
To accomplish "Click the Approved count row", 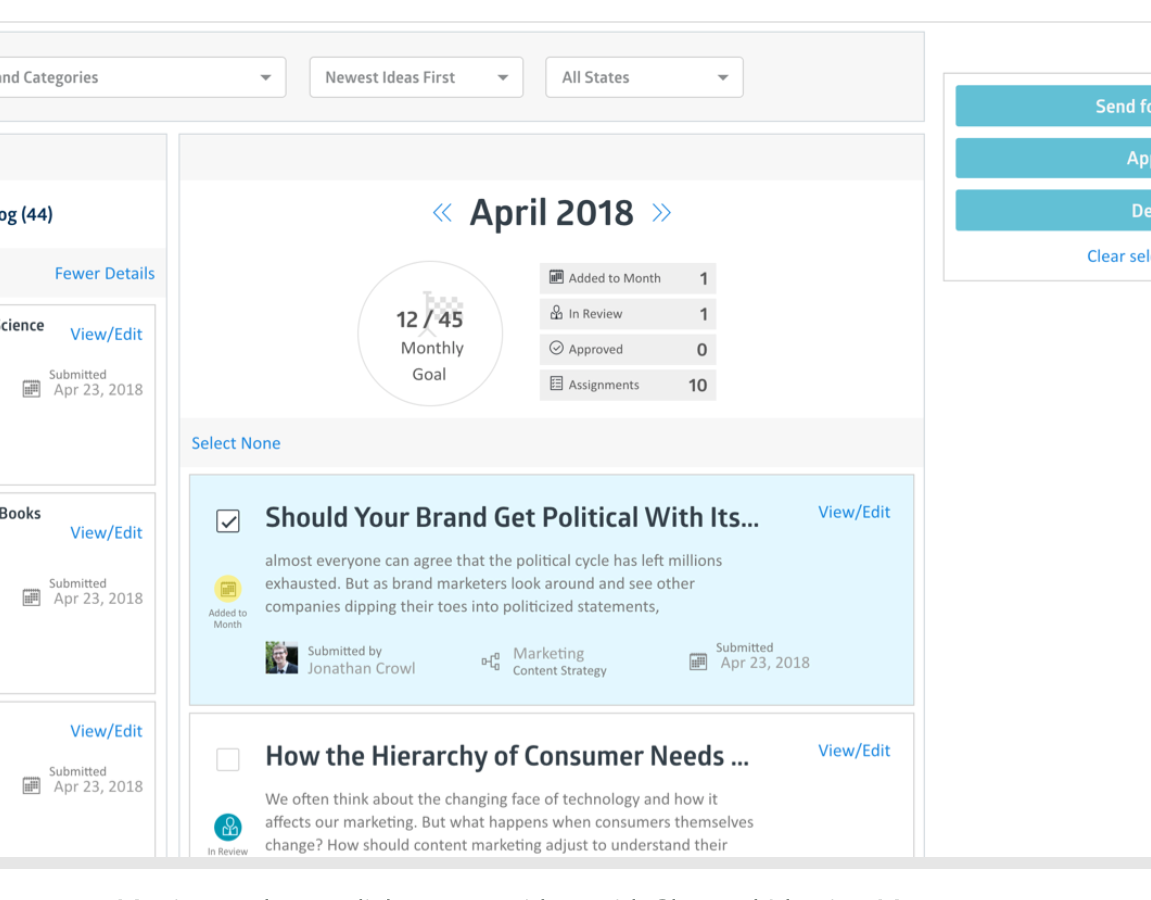I will [628, 349].
